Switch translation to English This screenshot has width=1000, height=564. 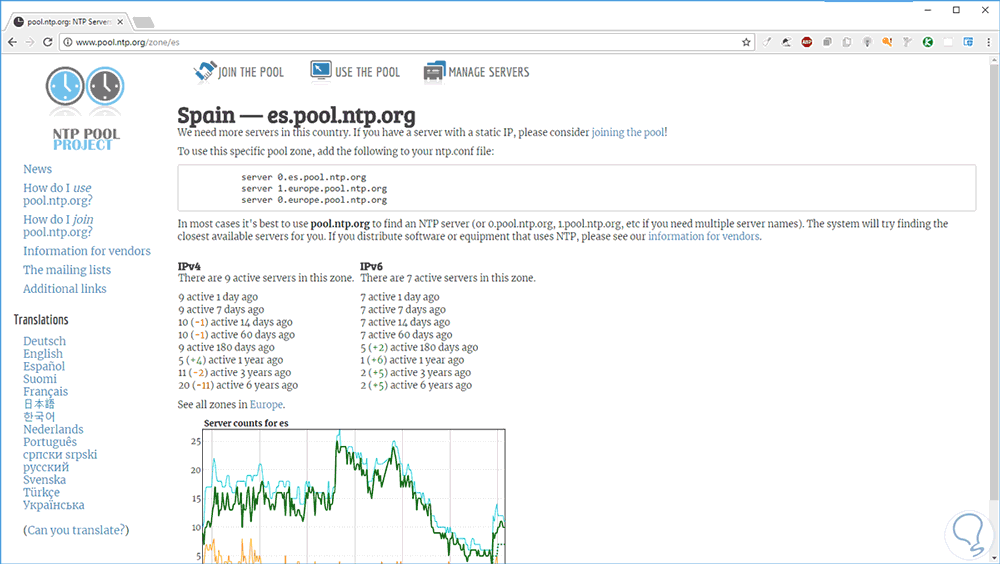(x=43, y=353)
